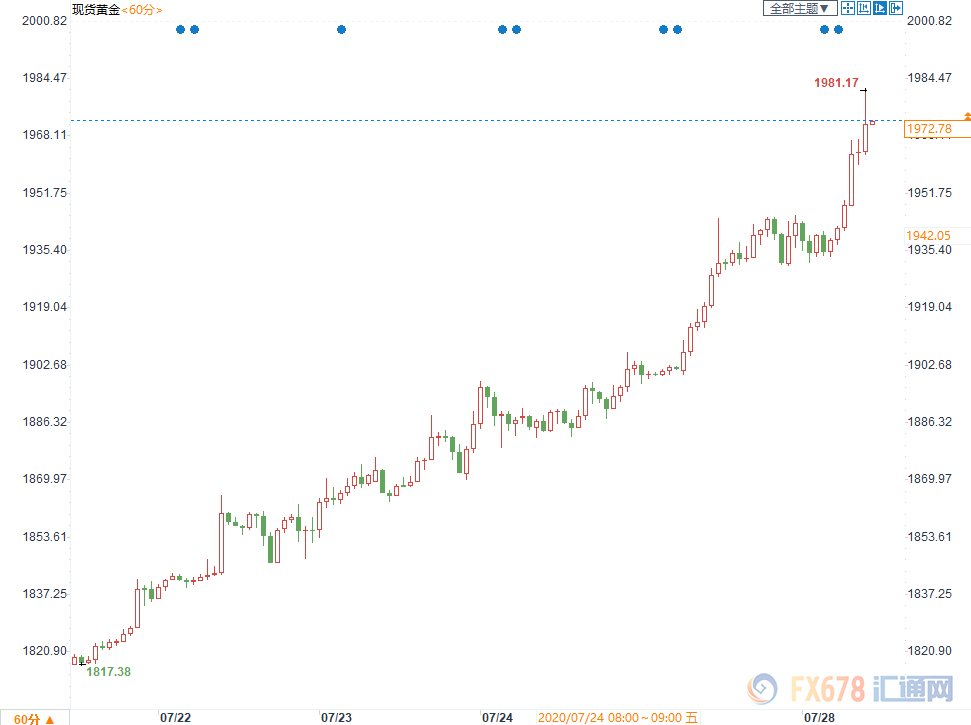971x725 pixels.
Task: Click the 现货黄金 chart title
Action: pos(95,9)
